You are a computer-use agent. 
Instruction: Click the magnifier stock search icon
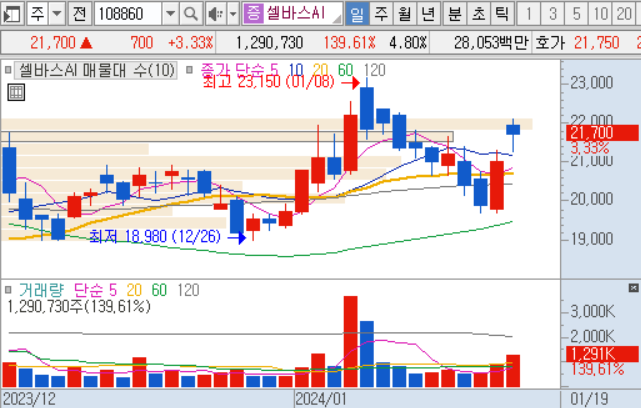pyautogui.click(x=191, y=14)
